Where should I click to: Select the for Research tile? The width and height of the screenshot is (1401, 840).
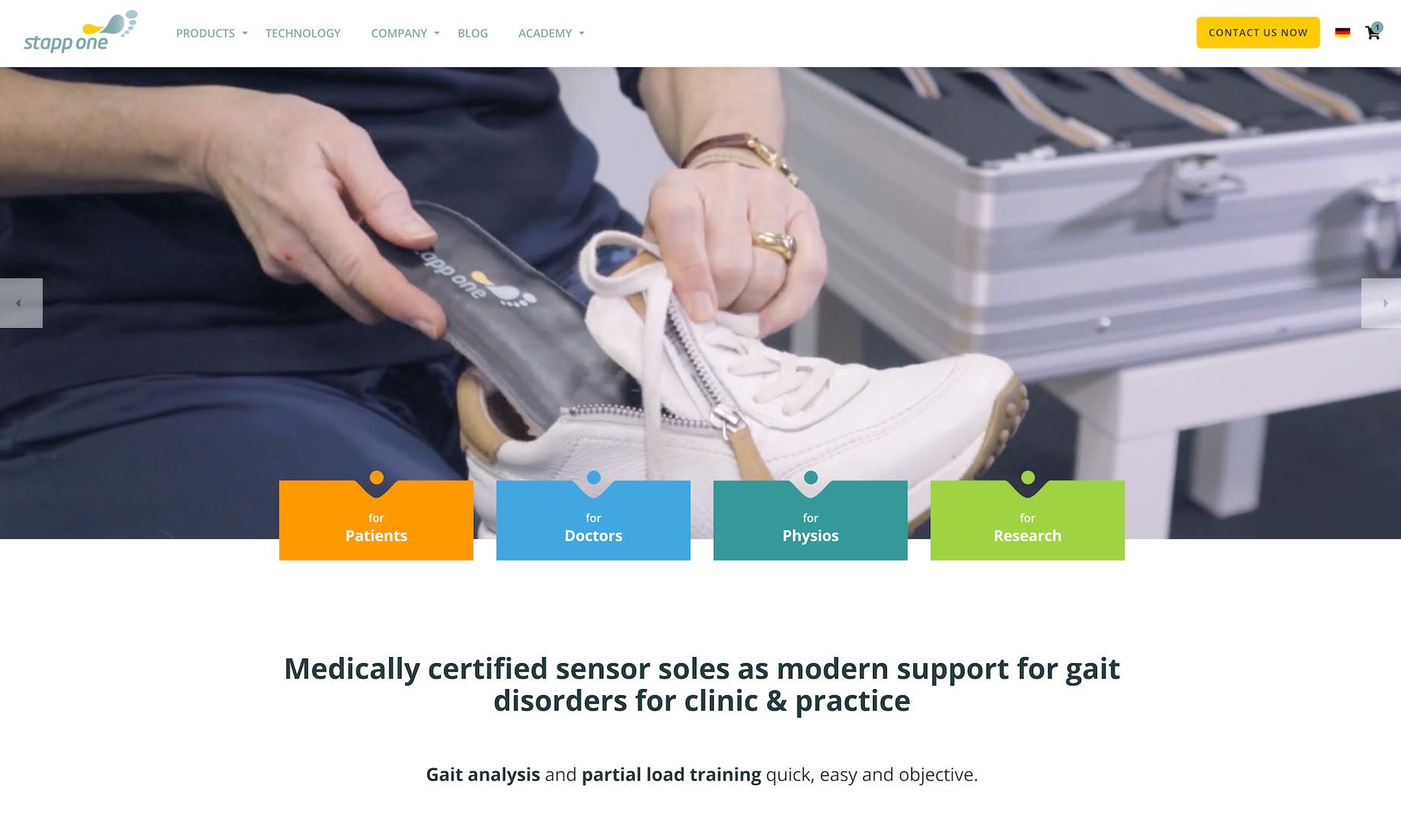(1028, 521)
